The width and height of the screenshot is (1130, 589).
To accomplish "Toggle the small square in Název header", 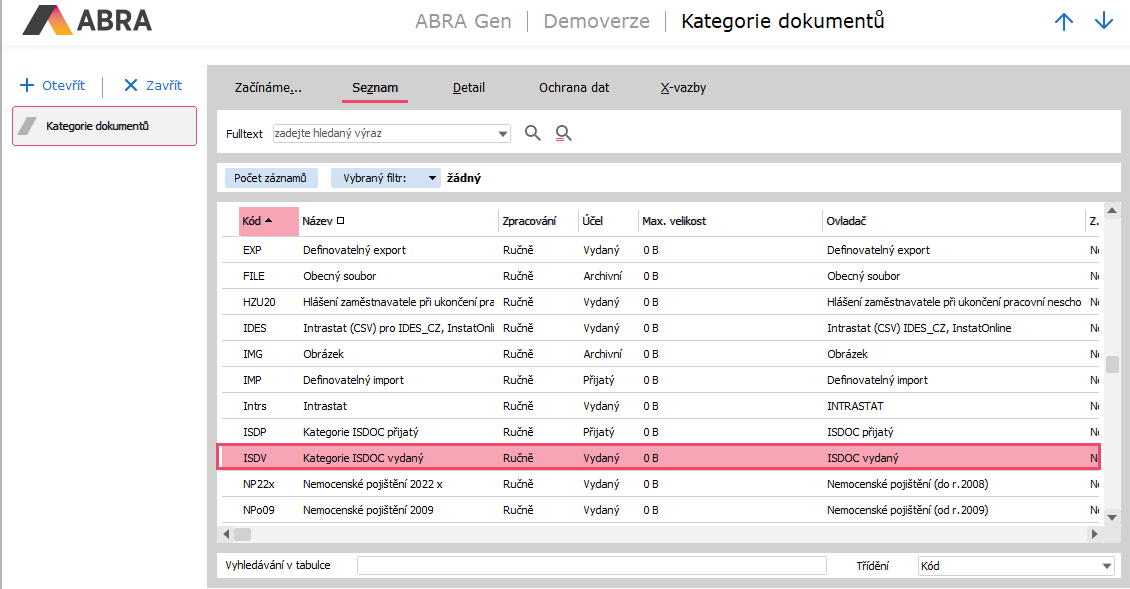I will 341,221.
